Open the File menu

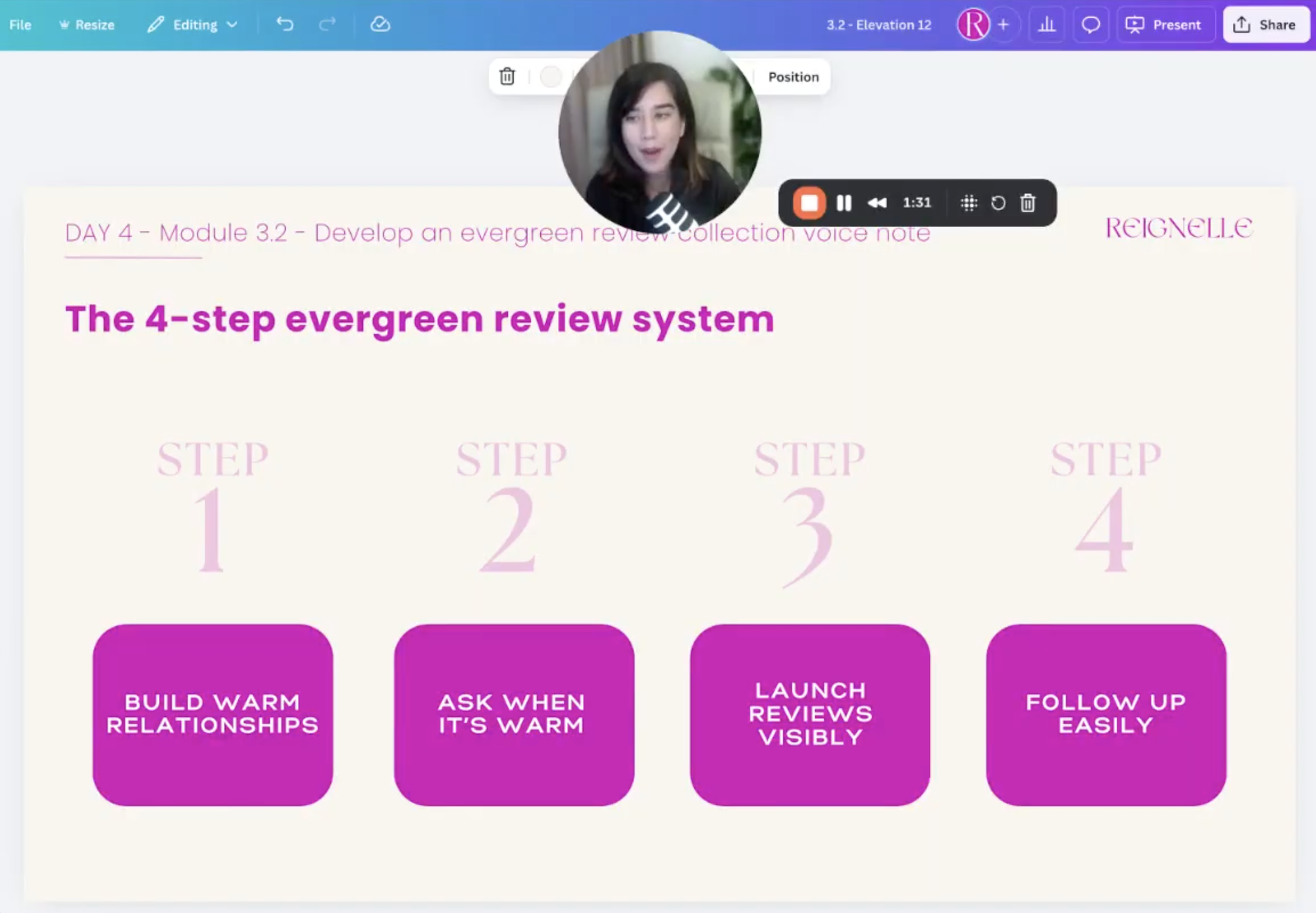pyautogui.click(x=20, y=25)
